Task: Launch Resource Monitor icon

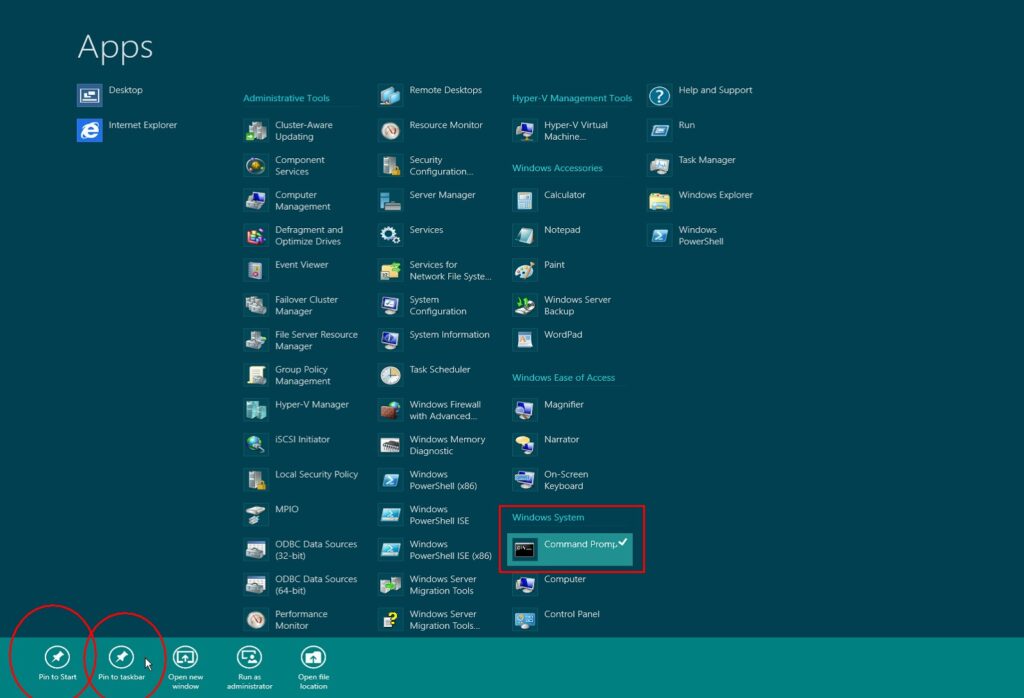Action: point(391,131)
